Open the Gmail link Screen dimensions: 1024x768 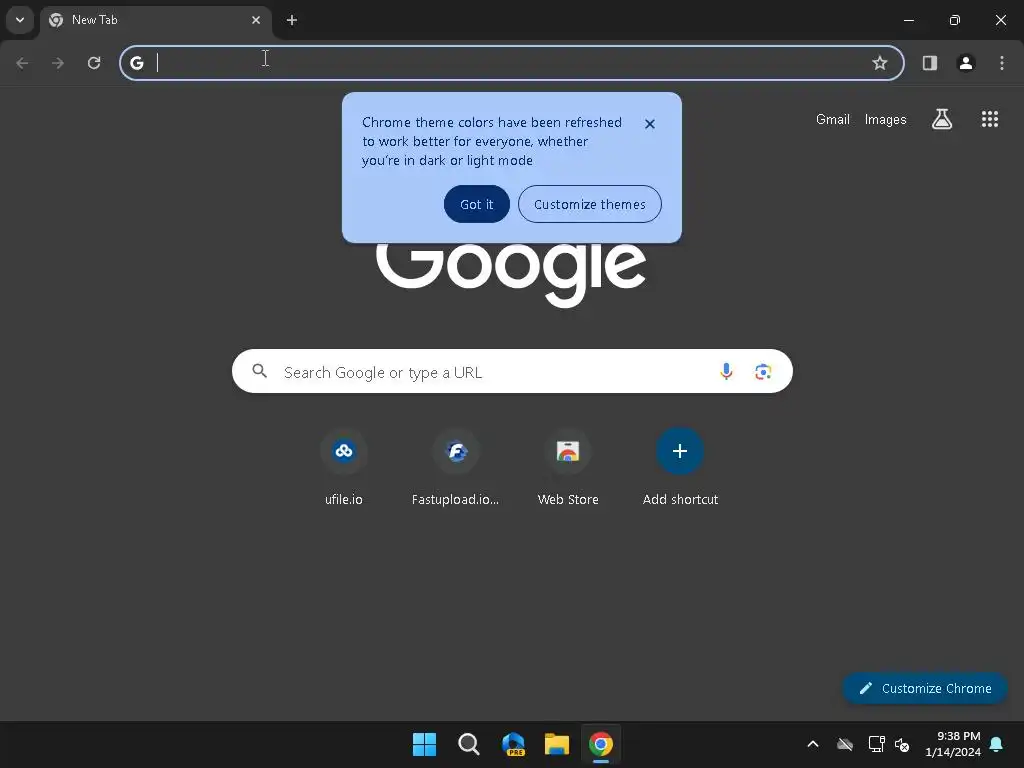coord(833,120)
